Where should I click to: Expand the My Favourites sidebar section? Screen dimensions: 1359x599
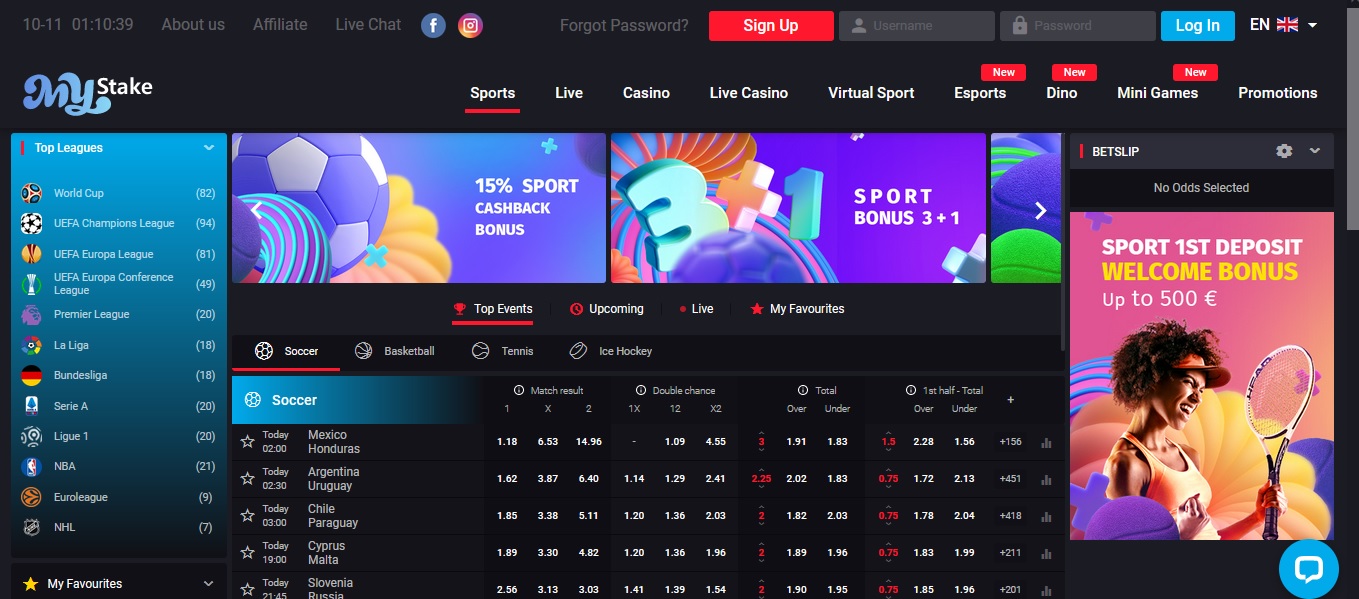point(209,584)
